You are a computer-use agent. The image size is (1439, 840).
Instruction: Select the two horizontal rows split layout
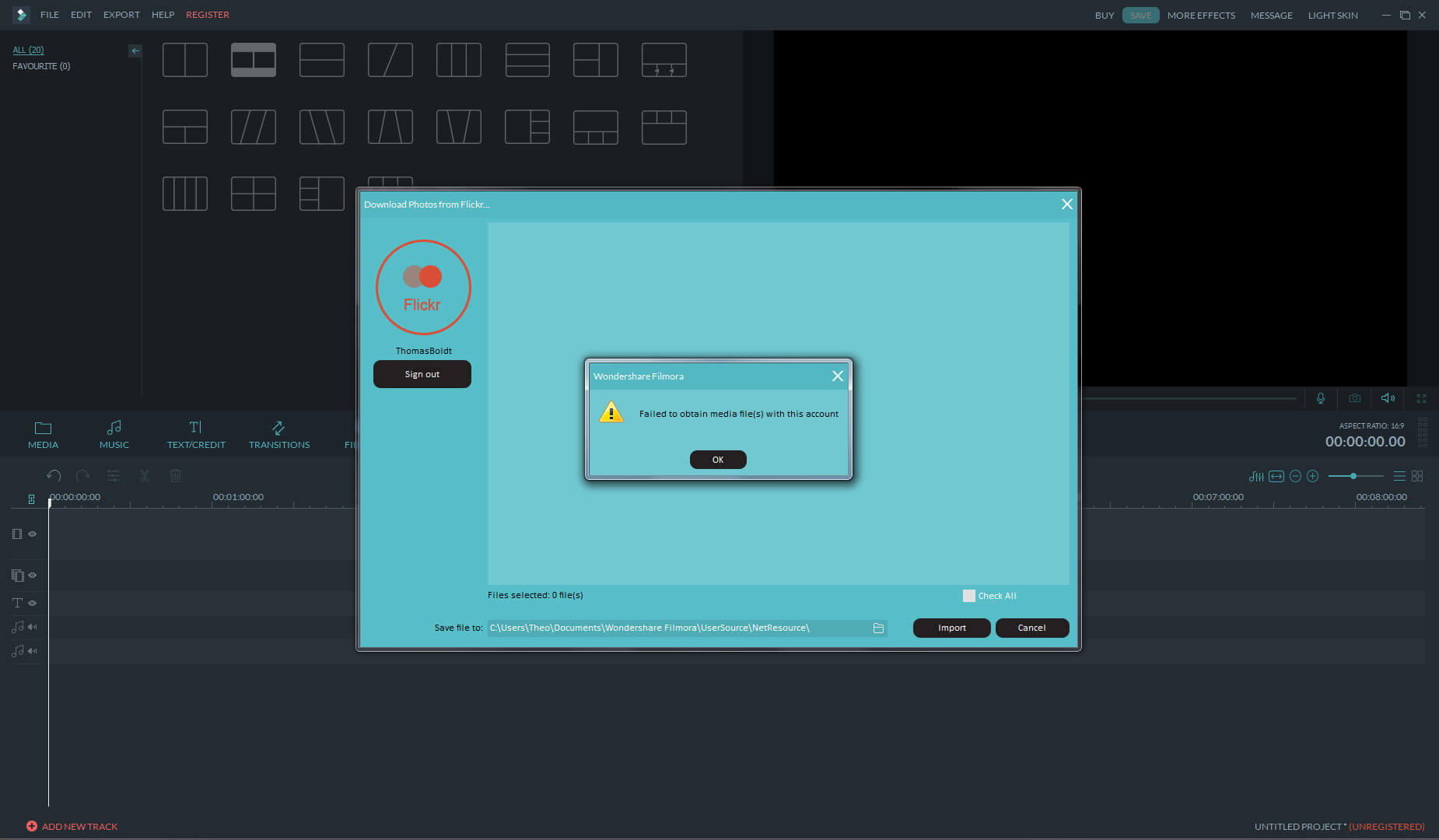(x=322, y=60)
